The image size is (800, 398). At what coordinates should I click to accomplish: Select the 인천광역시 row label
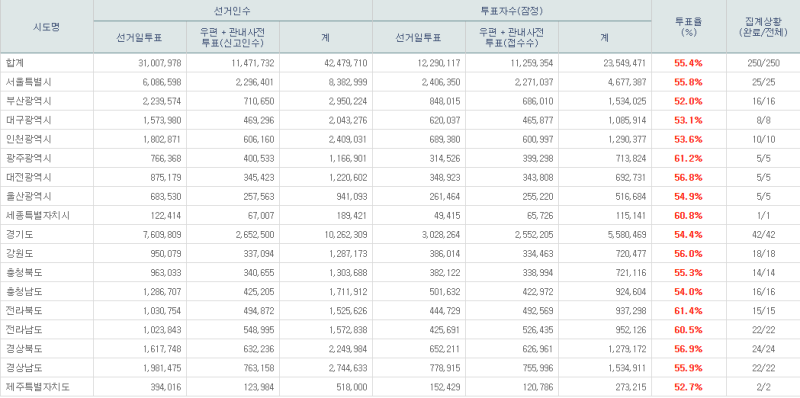point(29,139)
